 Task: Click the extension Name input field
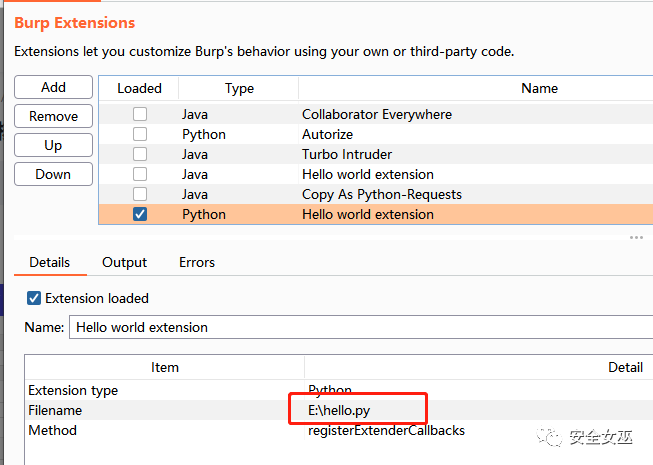360,327
